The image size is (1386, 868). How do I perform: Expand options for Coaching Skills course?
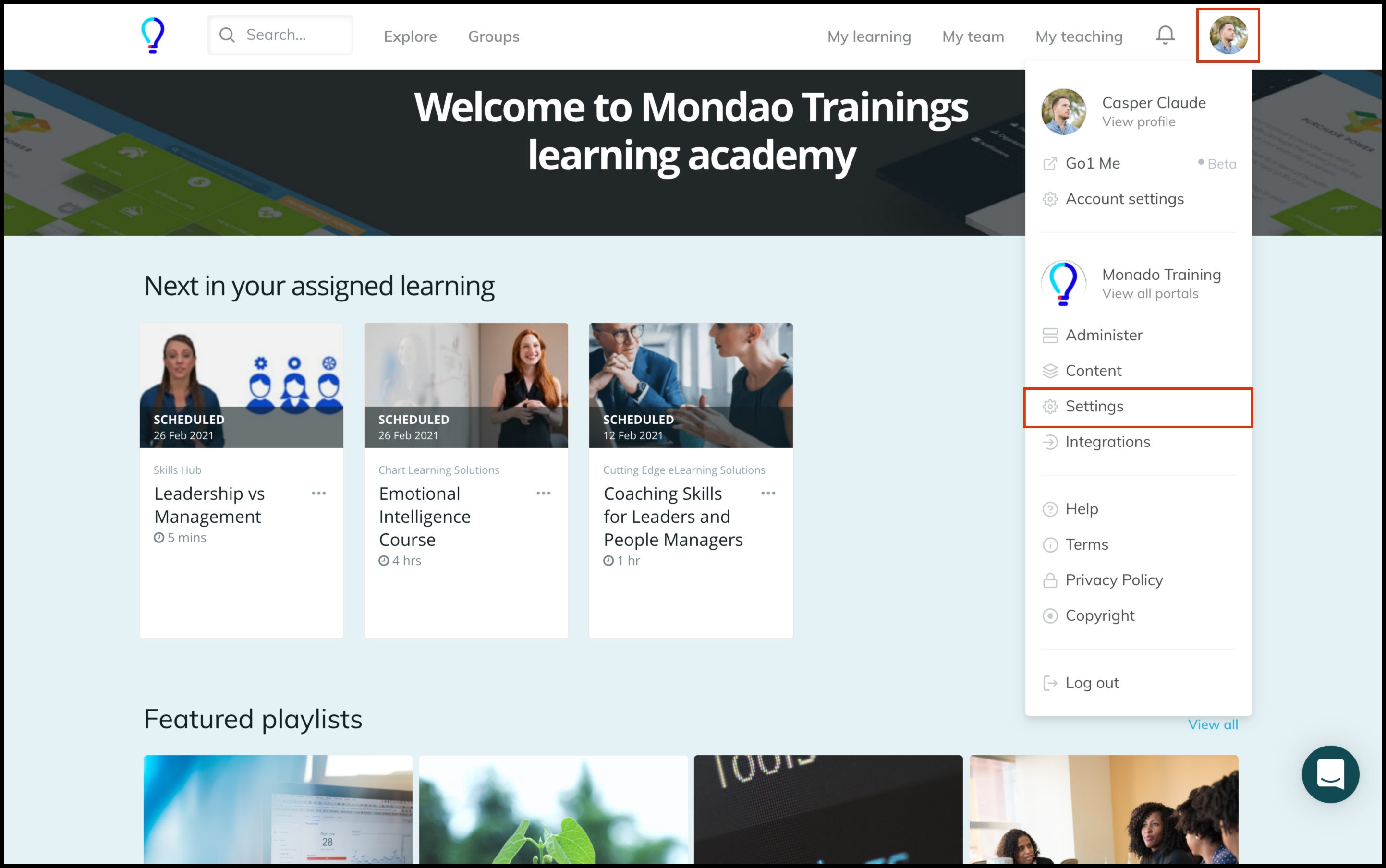tap(767, 493)
